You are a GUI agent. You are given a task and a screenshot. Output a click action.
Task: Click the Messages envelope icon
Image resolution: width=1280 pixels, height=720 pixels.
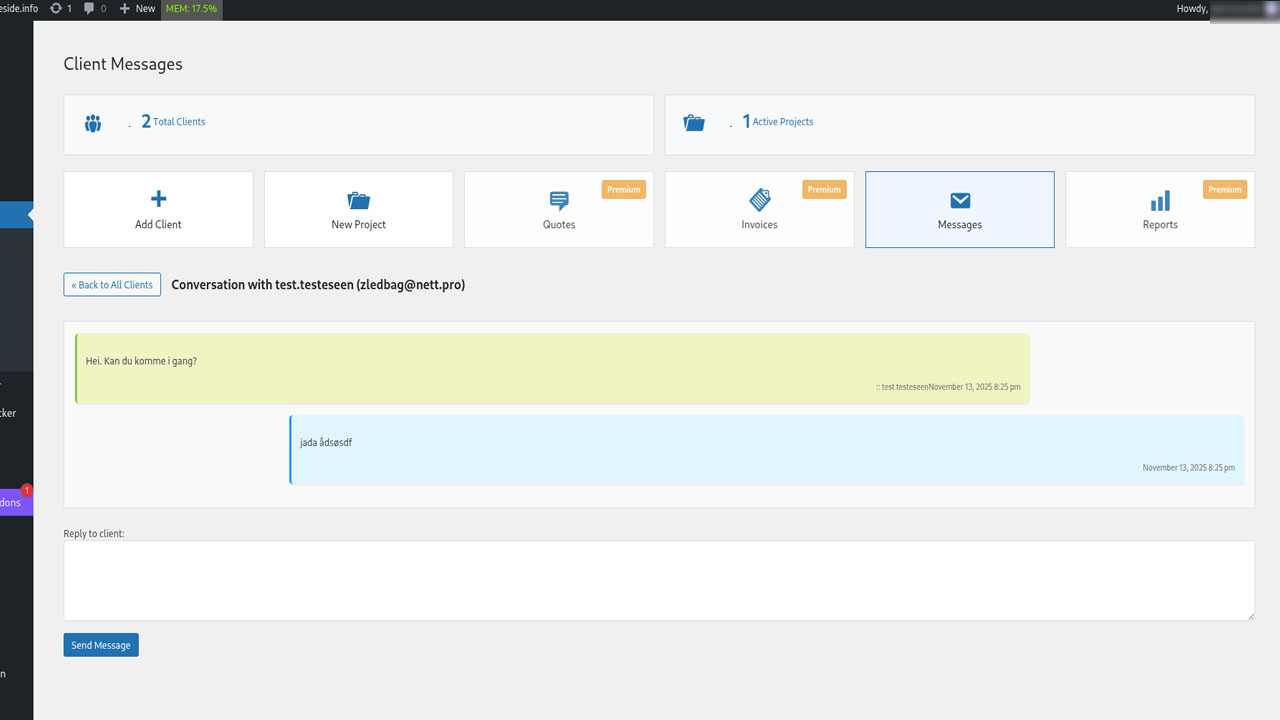(x=960, y=201)
